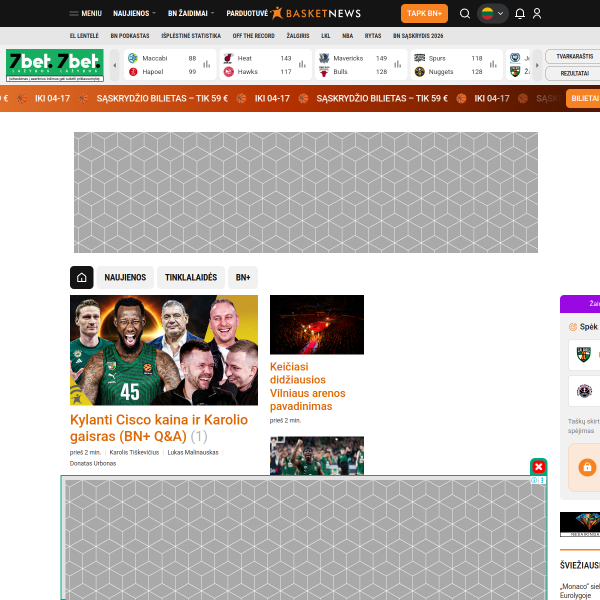Show previous scores with left arrow
The height and width of the screenshot is (600, 600).
(114, 65)
